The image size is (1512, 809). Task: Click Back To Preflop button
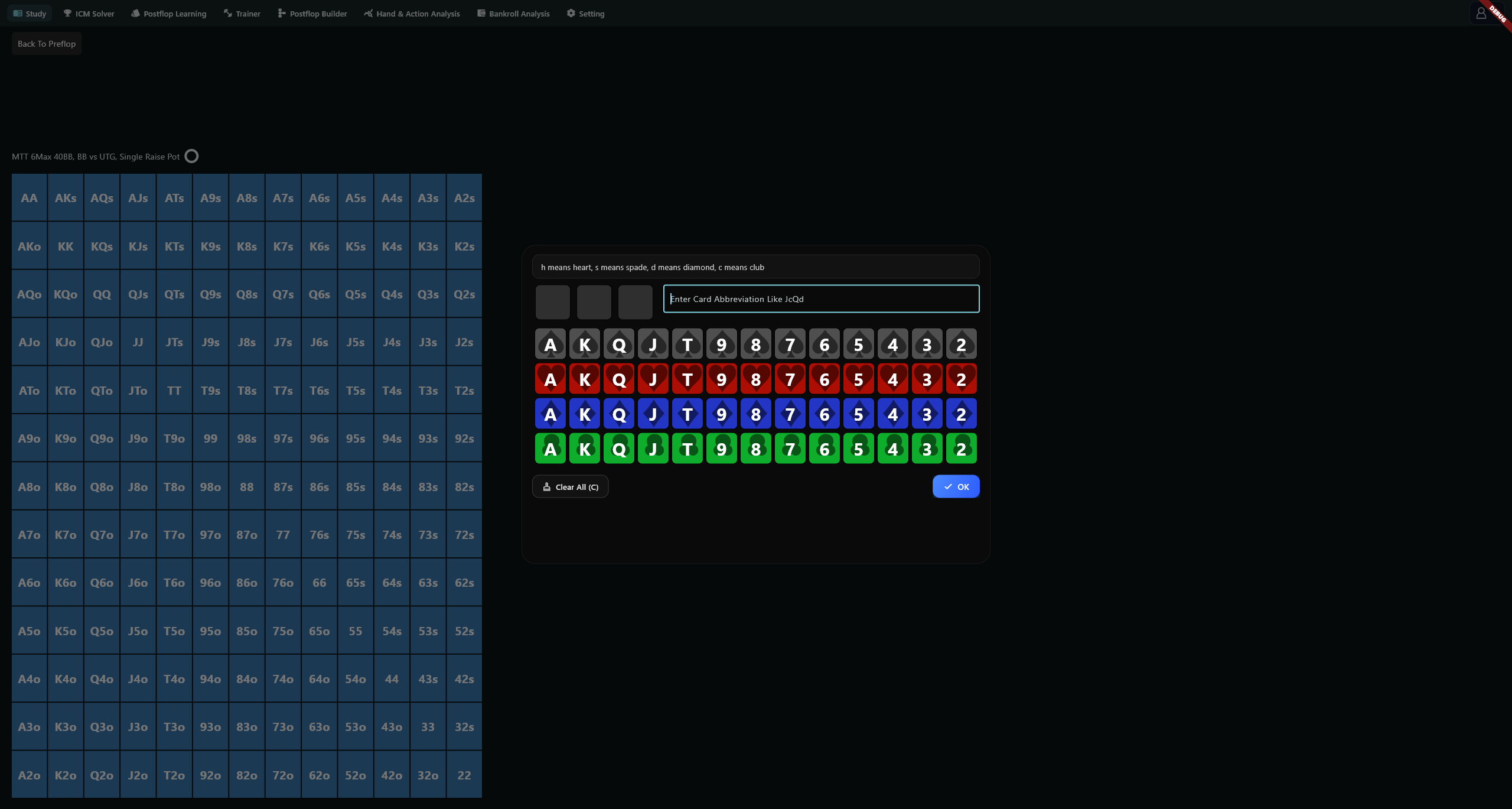pyautogui.click(x=47, y=44)
